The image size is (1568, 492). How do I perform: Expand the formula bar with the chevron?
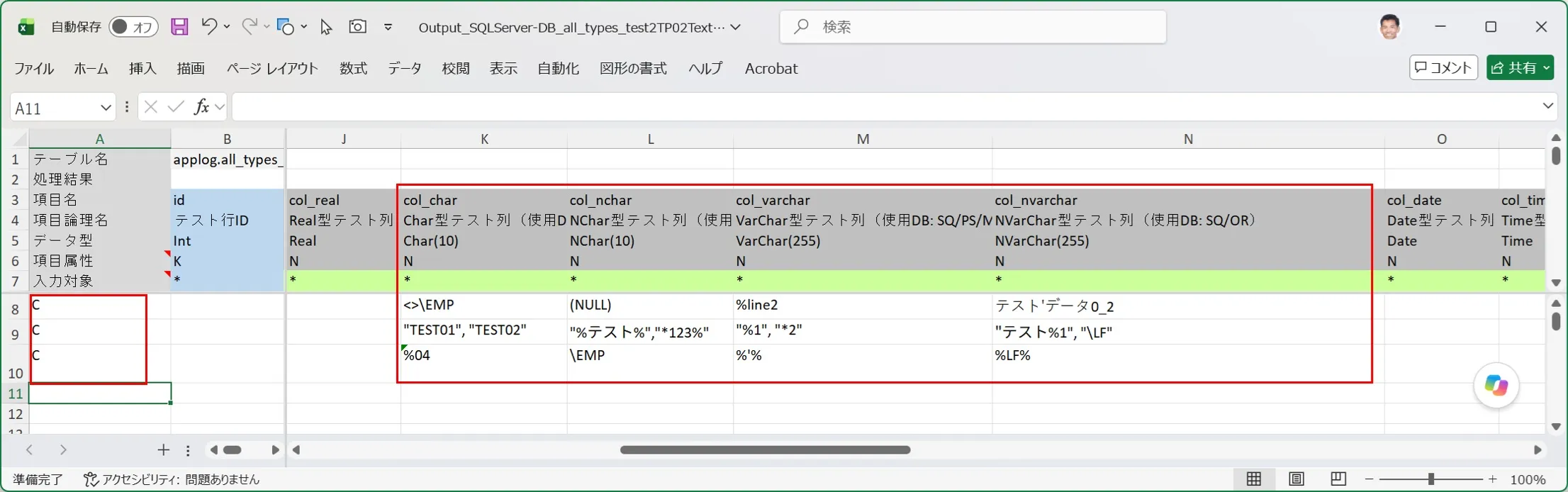(x=1547, y=106)
